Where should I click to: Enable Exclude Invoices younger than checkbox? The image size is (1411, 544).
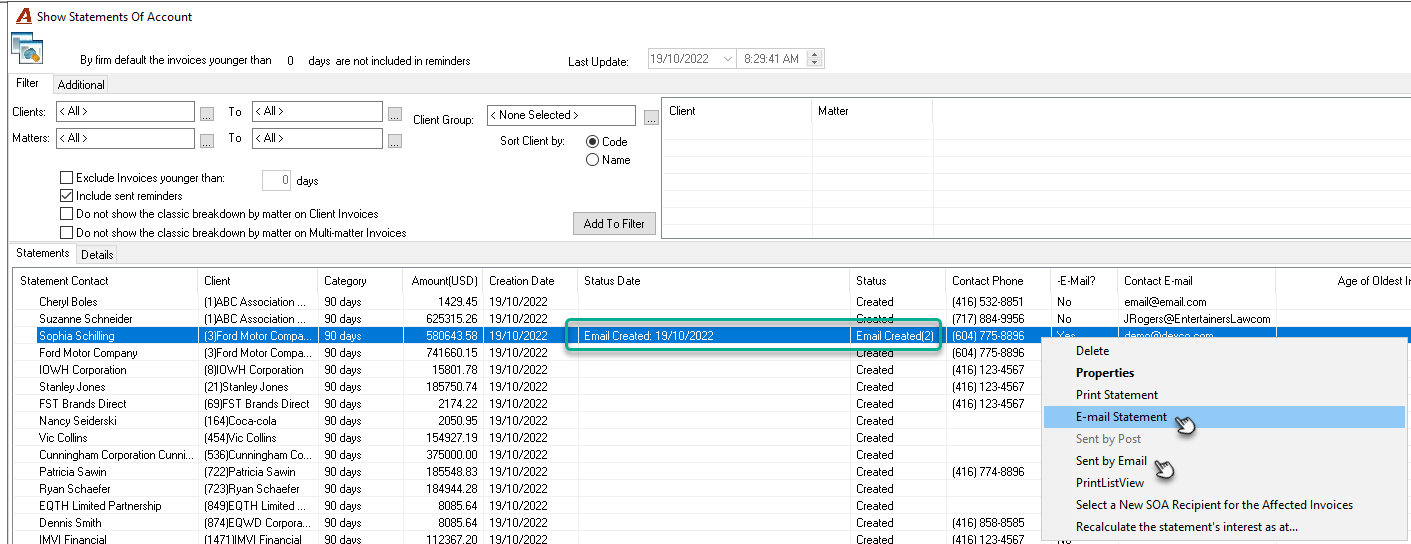67,178
